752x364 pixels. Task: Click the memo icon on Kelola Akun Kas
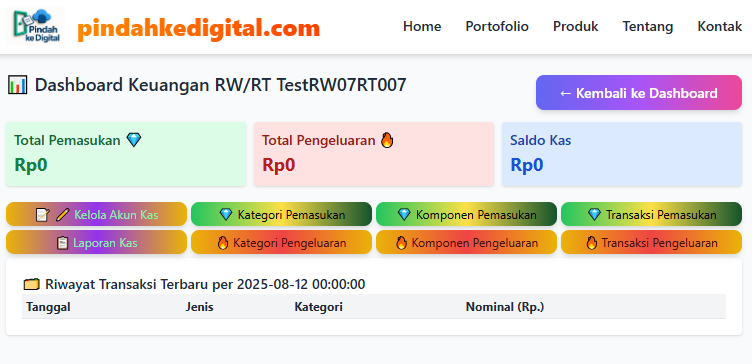tap(43, 215)
